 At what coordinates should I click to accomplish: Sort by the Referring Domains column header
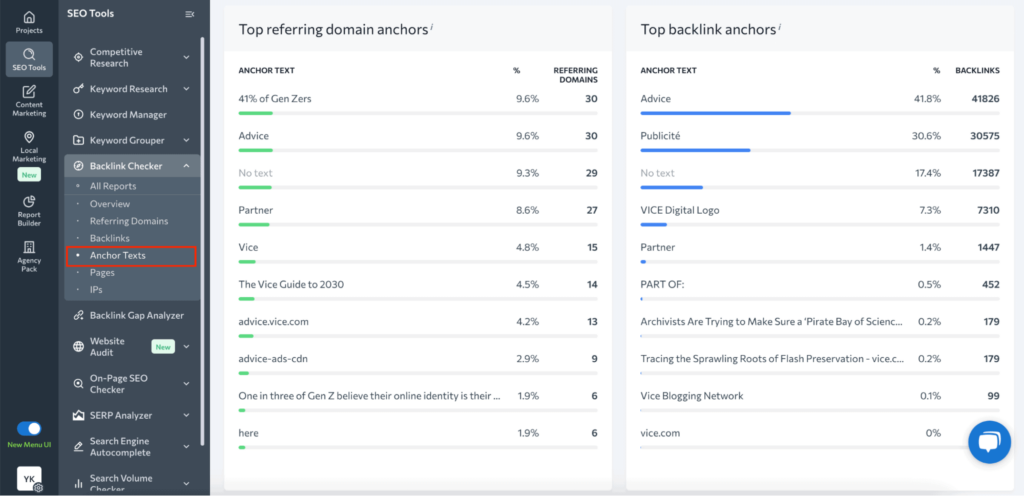pyautogui.click(x=575, y=75)
